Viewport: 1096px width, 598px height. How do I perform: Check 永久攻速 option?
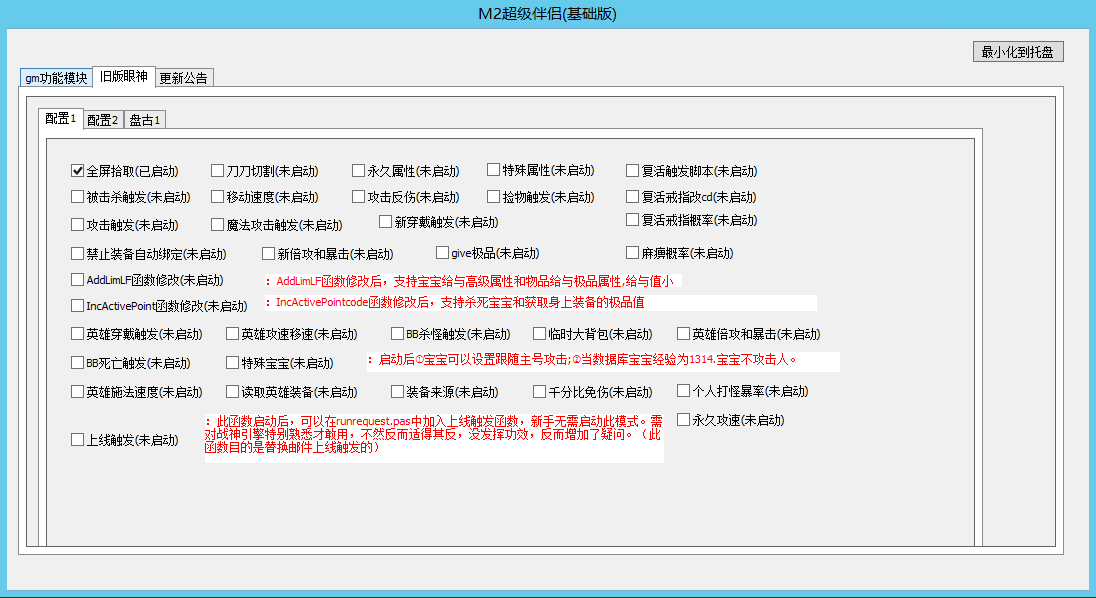(x=684, y=420)
